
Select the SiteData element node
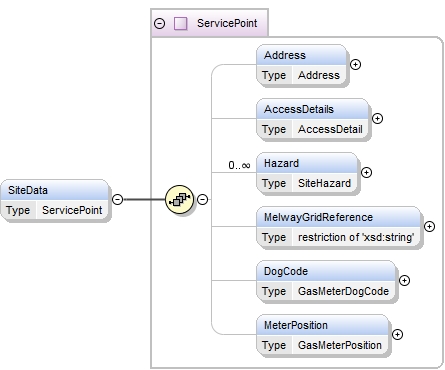[55, 200]
